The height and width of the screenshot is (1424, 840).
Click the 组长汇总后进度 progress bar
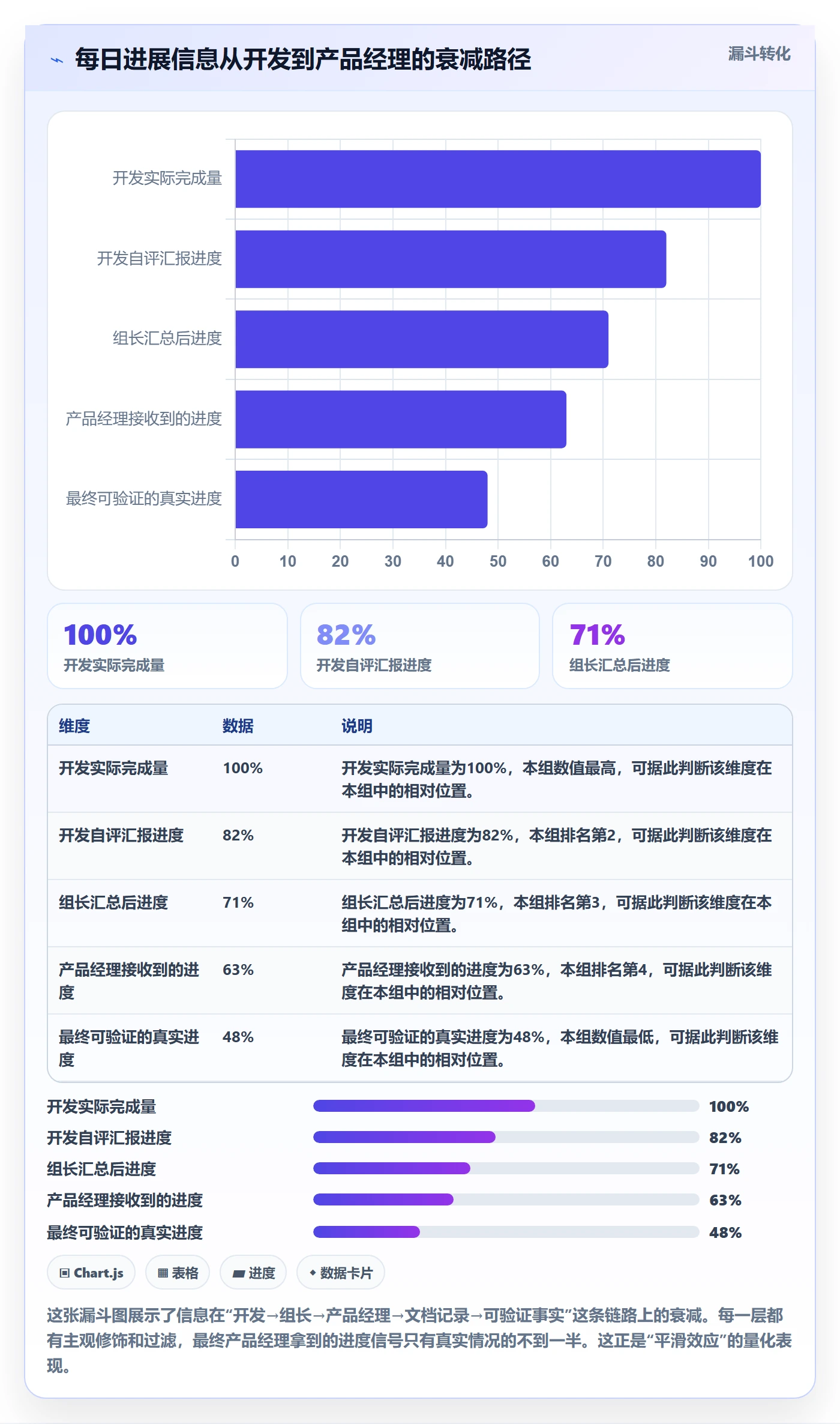[506, 1168]
